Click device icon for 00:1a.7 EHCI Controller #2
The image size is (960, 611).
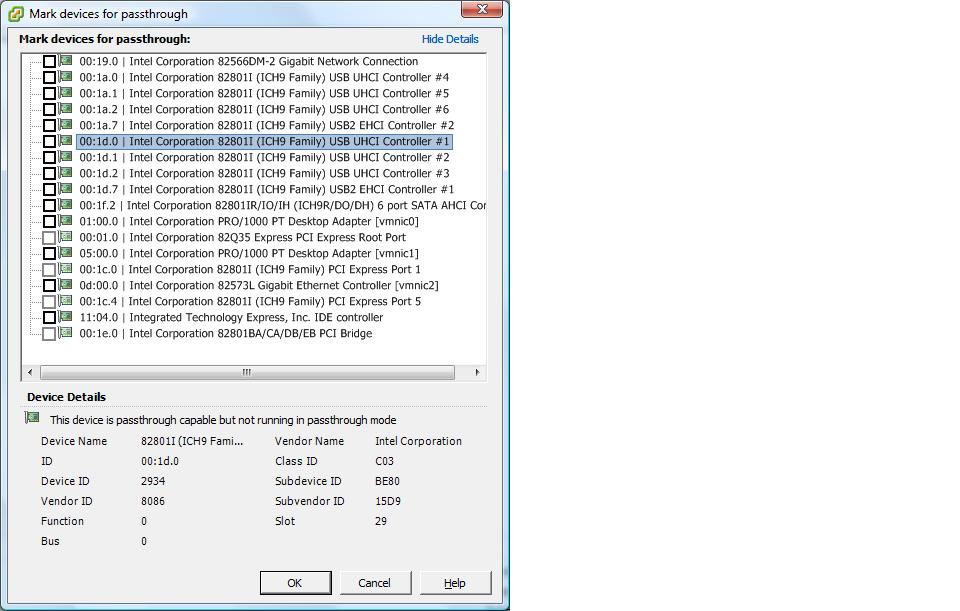(x=66, y=124)
